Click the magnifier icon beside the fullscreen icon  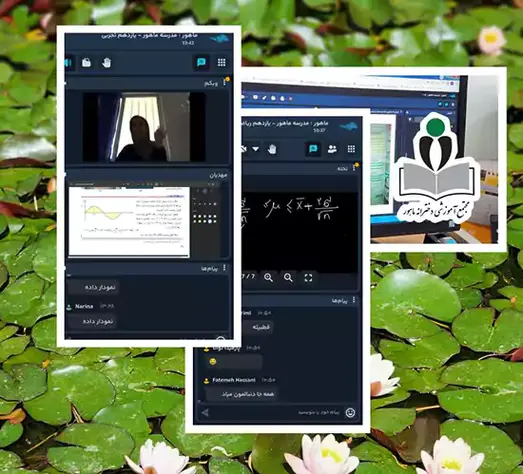pyautogui.click(x=289, y=278)
